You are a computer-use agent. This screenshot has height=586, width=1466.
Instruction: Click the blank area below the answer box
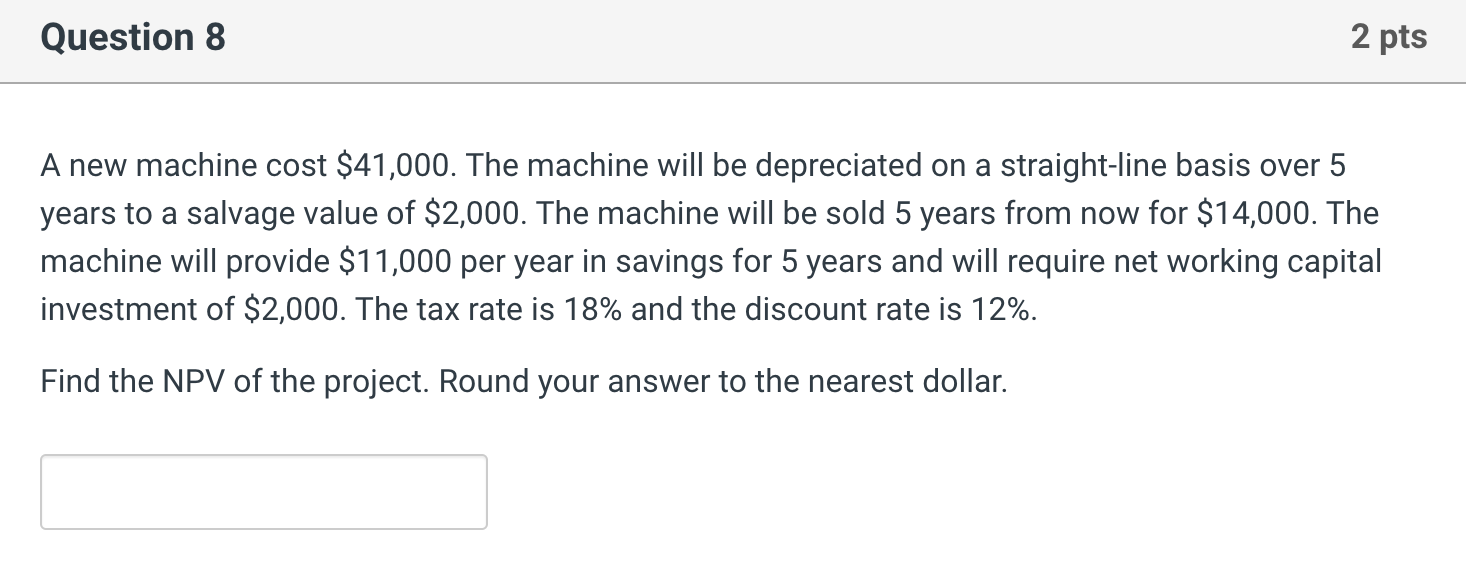tap(733, 560)
